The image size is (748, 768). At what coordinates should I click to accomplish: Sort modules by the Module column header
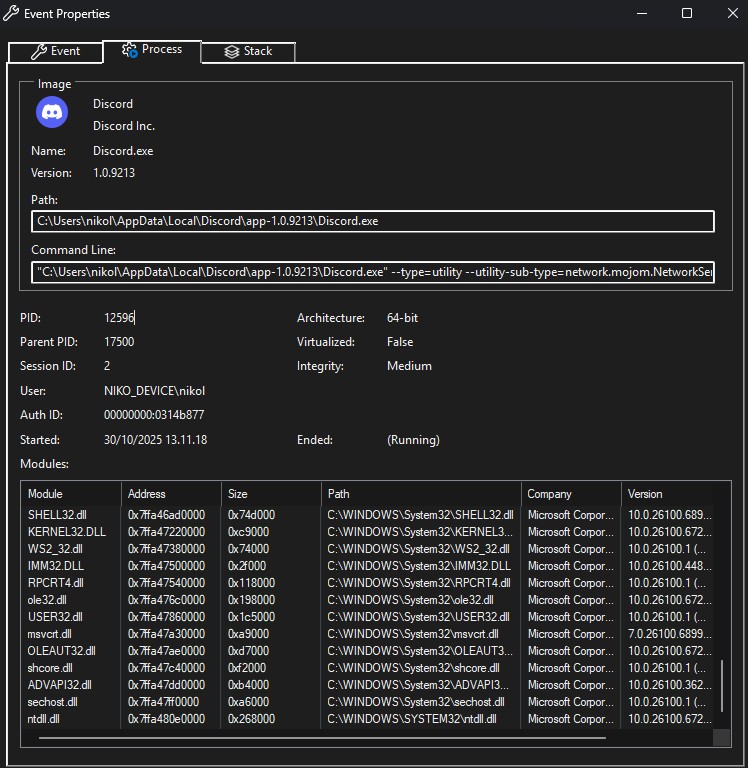72,494
